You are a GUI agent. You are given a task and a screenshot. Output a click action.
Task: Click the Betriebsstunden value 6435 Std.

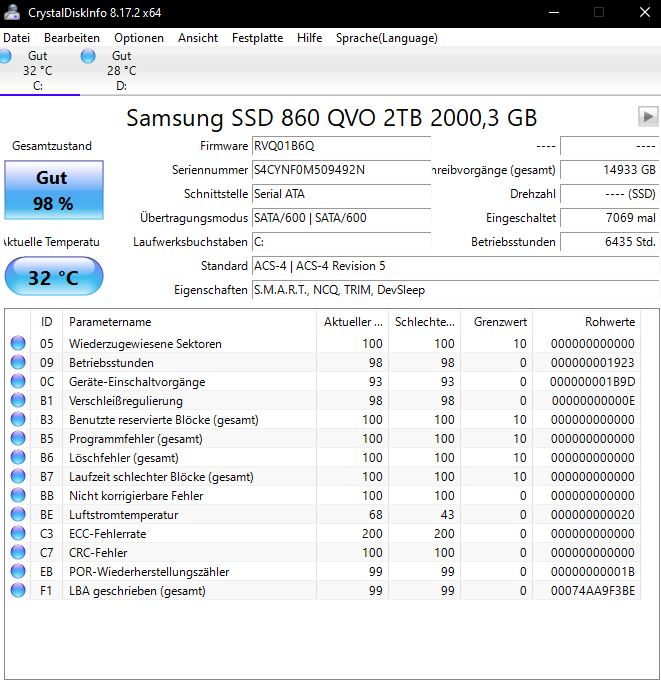(609, 242)
